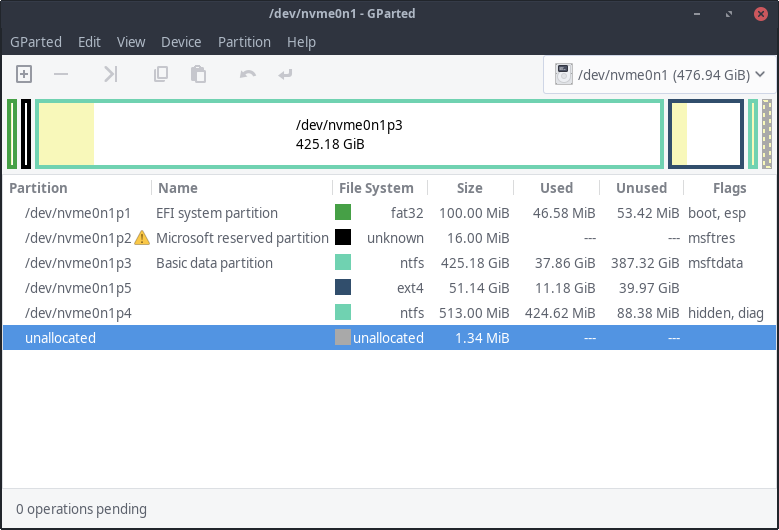Click the Name column header
This screenshot has height=530, width=779.
click(178, 188)
